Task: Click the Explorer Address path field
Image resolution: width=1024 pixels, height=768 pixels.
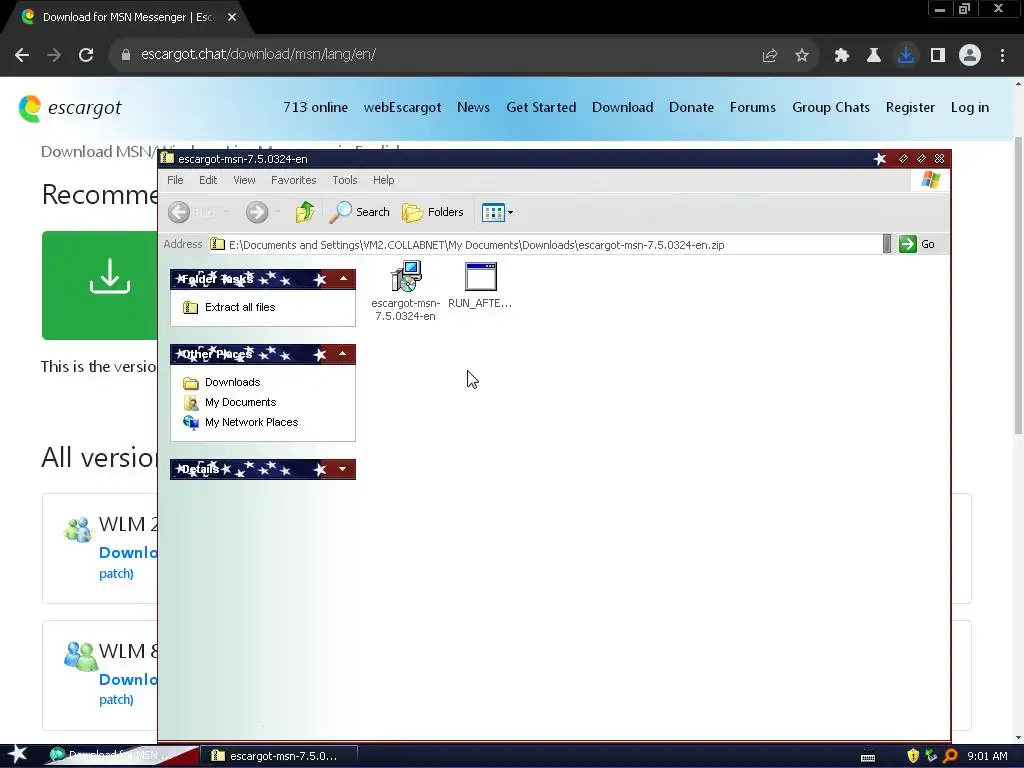Action: 545,245
